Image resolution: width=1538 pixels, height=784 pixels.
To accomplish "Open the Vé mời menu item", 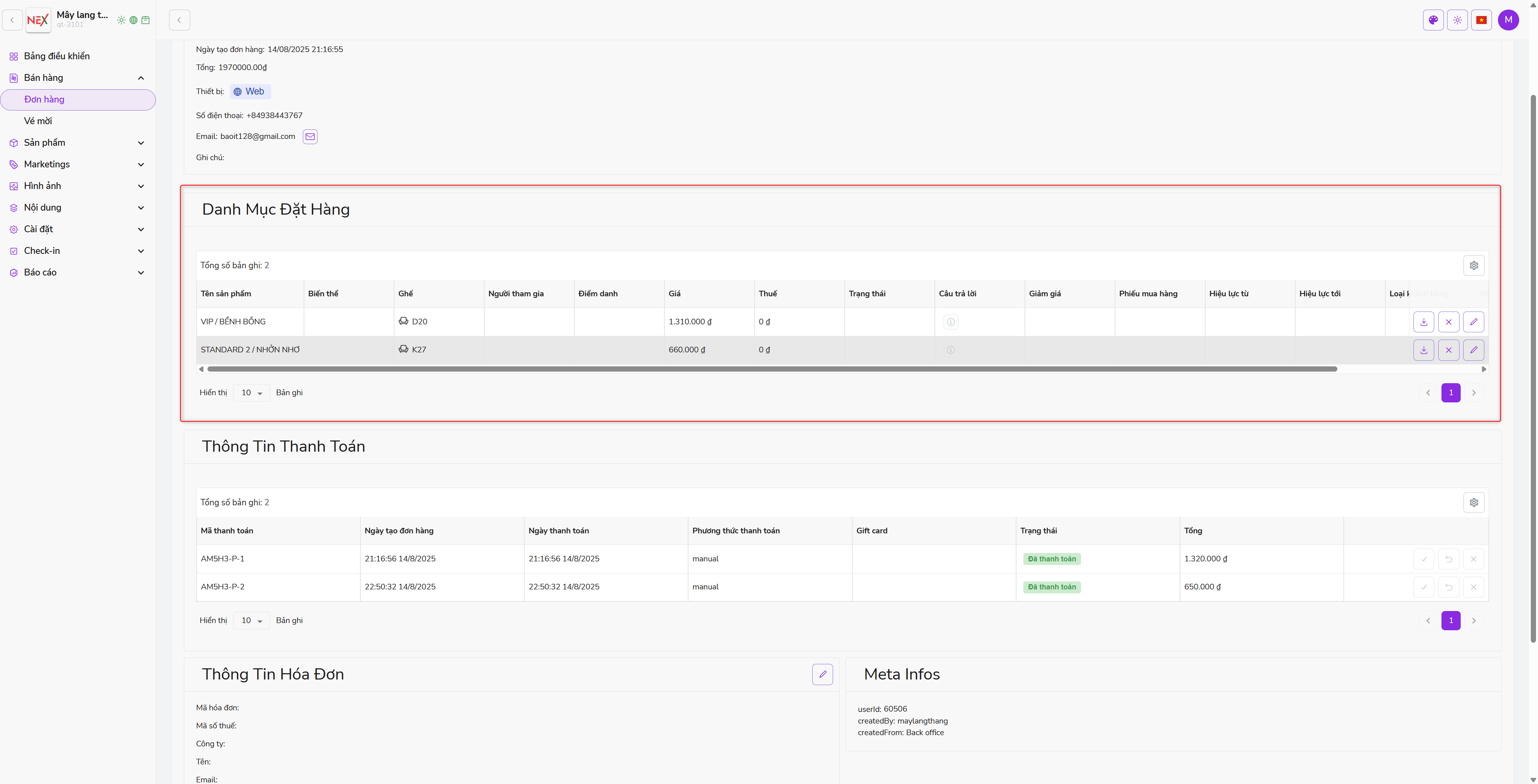I will [38, 121].
